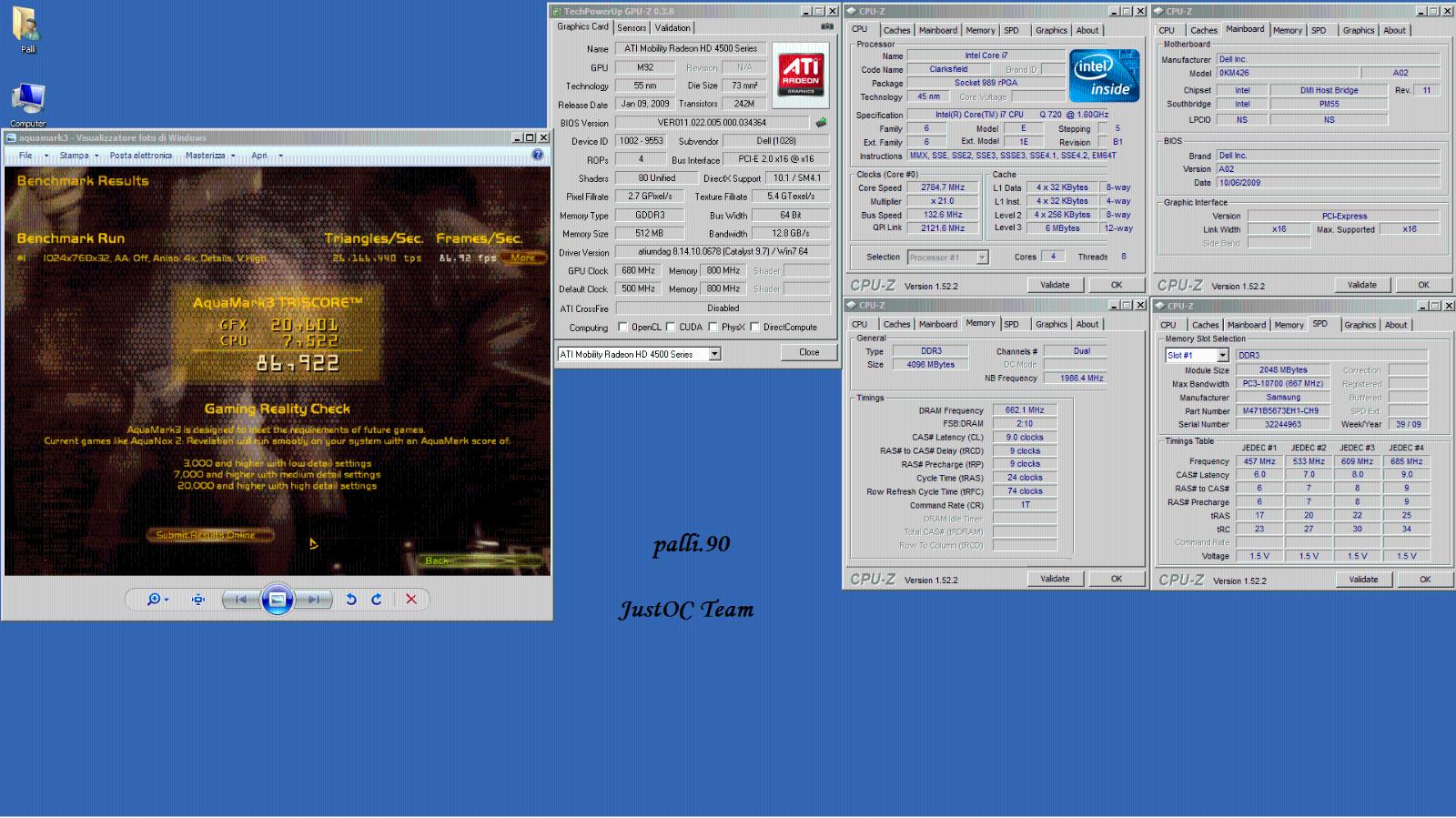Rotate the photo counterclockwise
This screenshot has width=1456, height=818.
(x=351, y=599)
